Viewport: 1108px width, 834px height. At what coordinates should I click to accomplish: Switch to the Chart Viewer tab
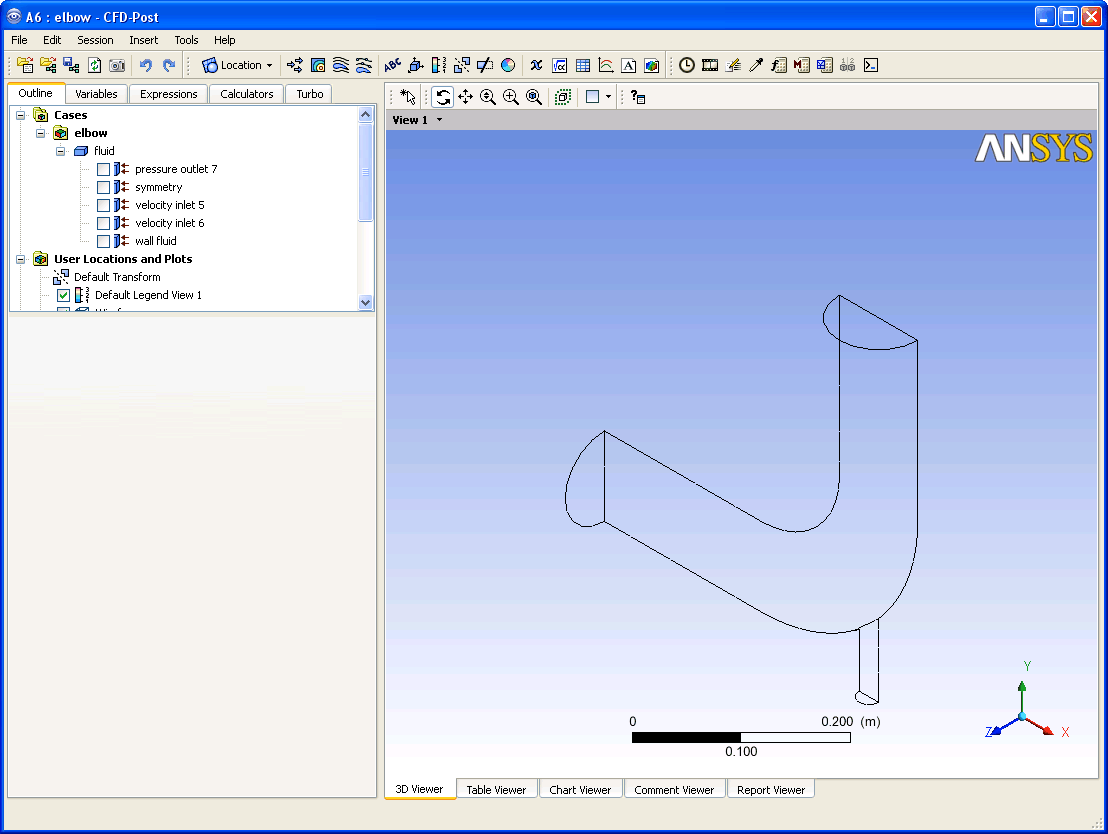point(580,789)
